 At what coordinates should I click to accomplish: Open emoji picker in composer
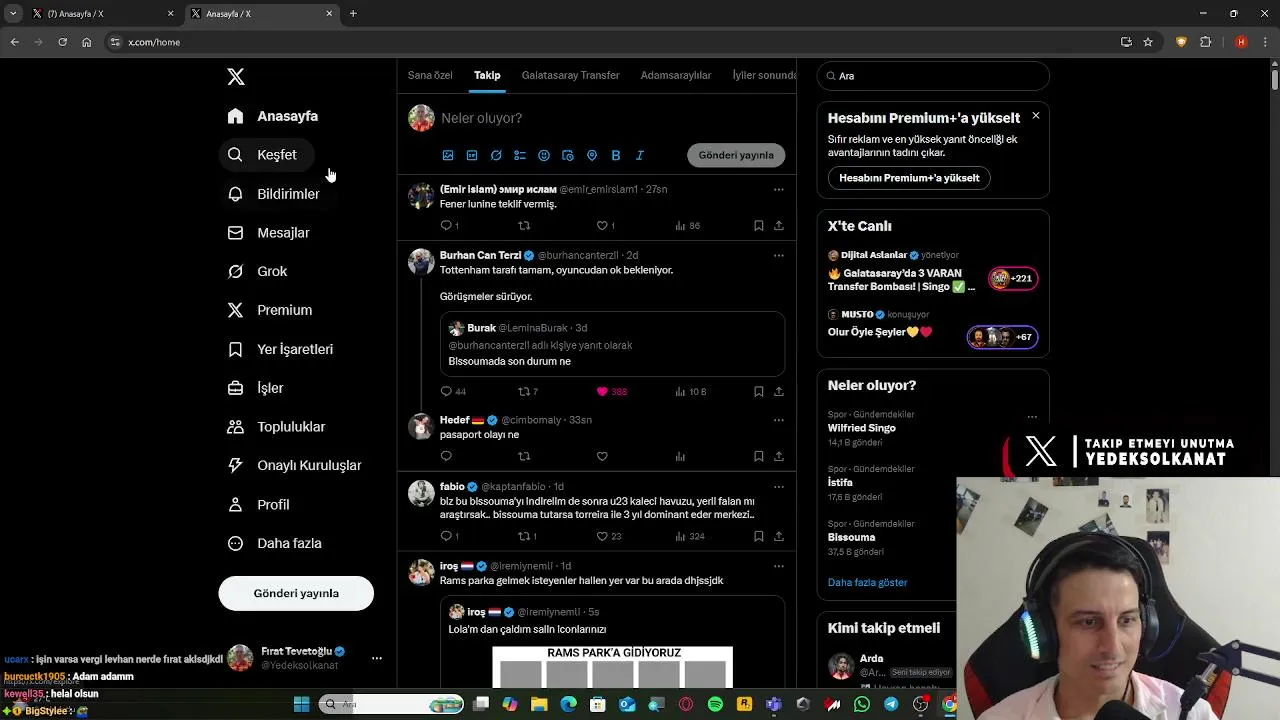(544, 155)
